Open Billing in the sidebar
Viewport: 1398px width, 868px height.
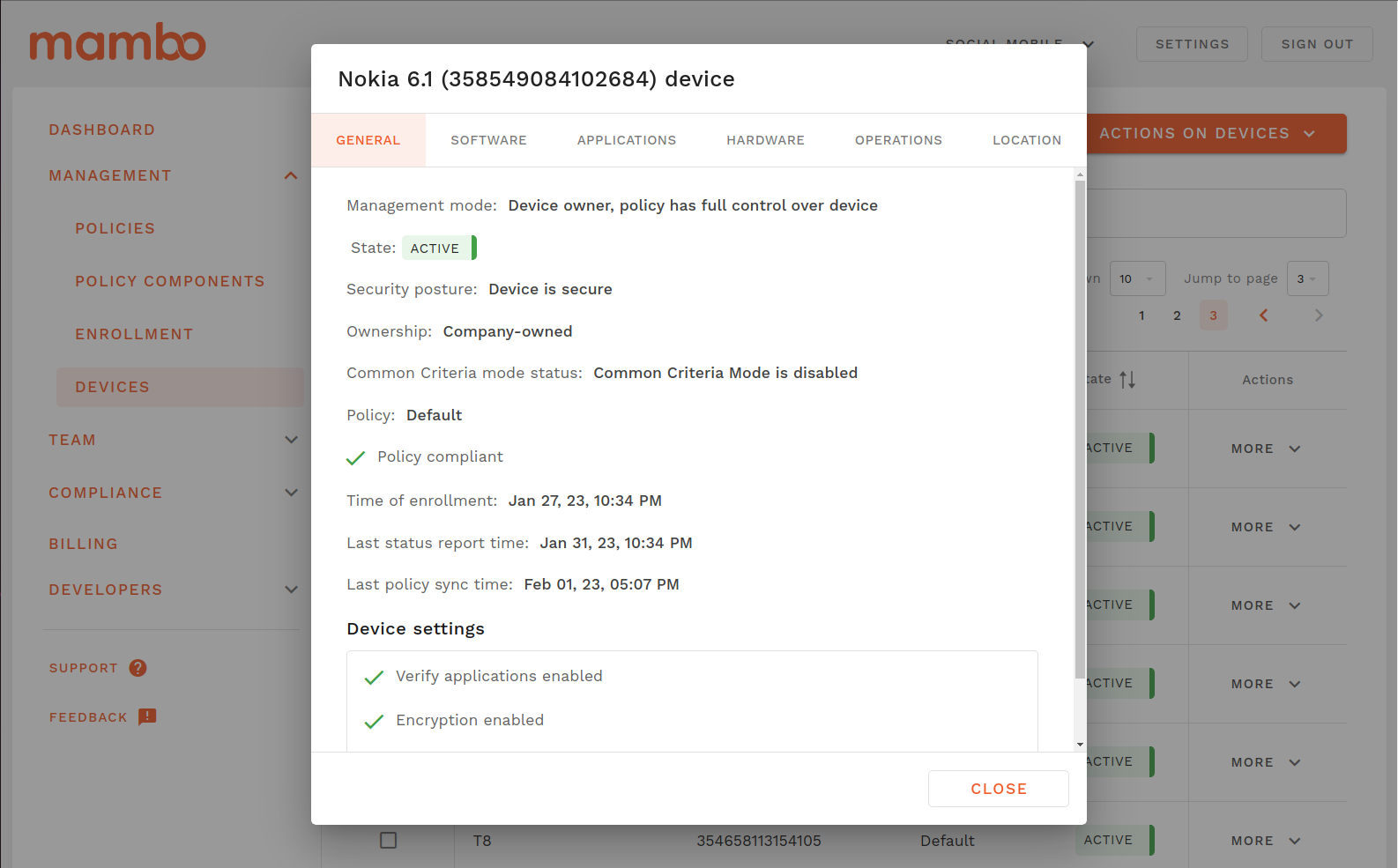[84, 544]
